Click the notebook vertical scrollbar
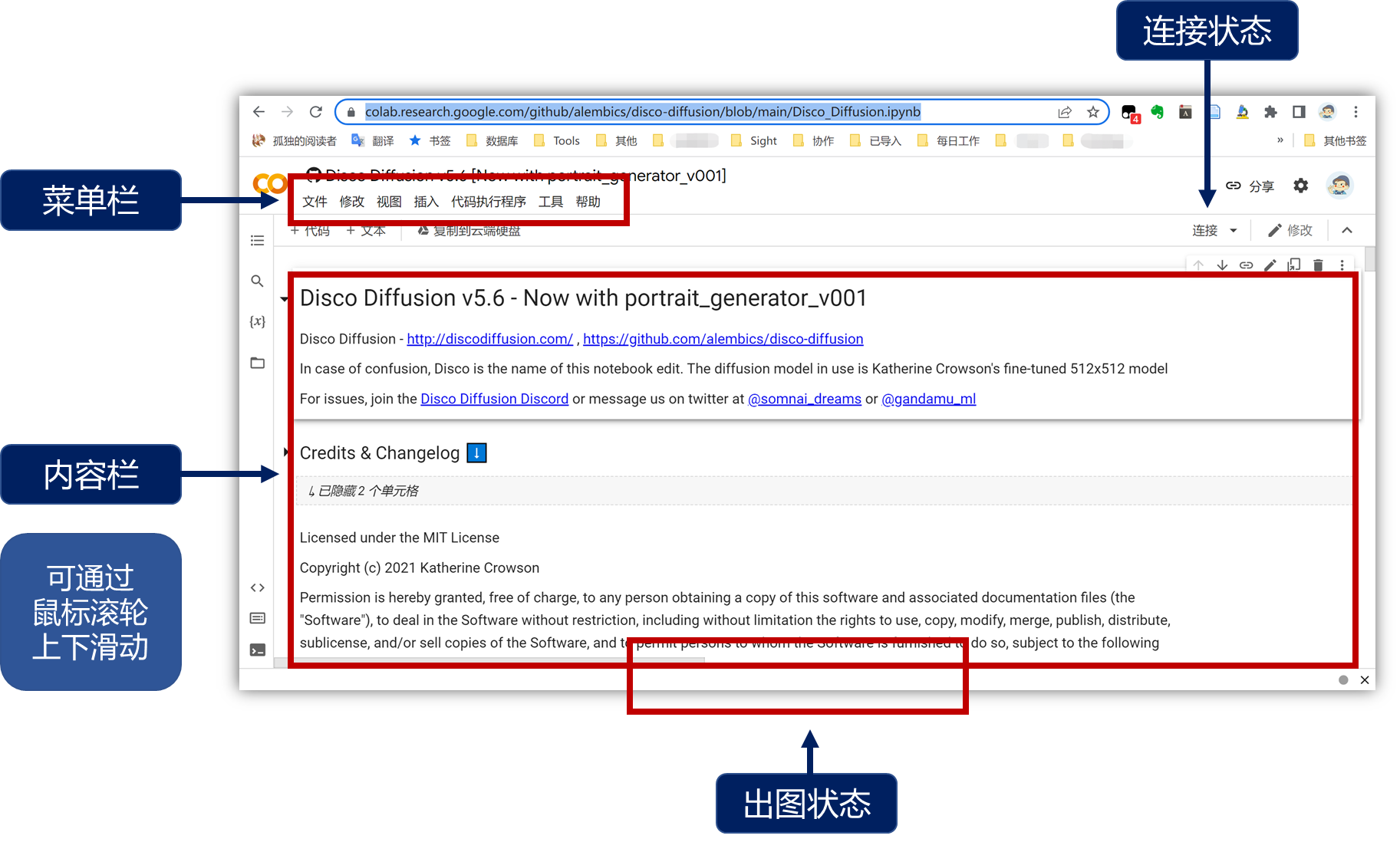 pyautogui.click(x=1370, y=258)
